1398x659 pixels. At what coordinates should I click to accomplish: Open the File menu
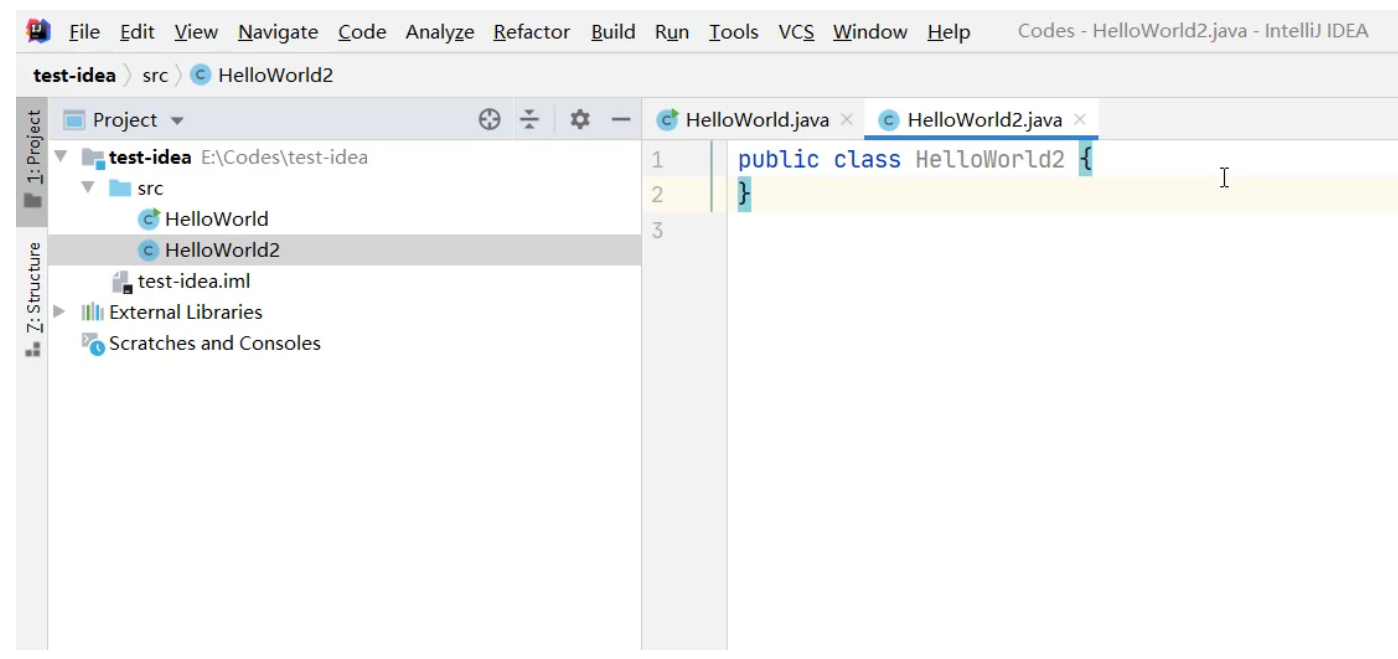click(x=84, y=32)
